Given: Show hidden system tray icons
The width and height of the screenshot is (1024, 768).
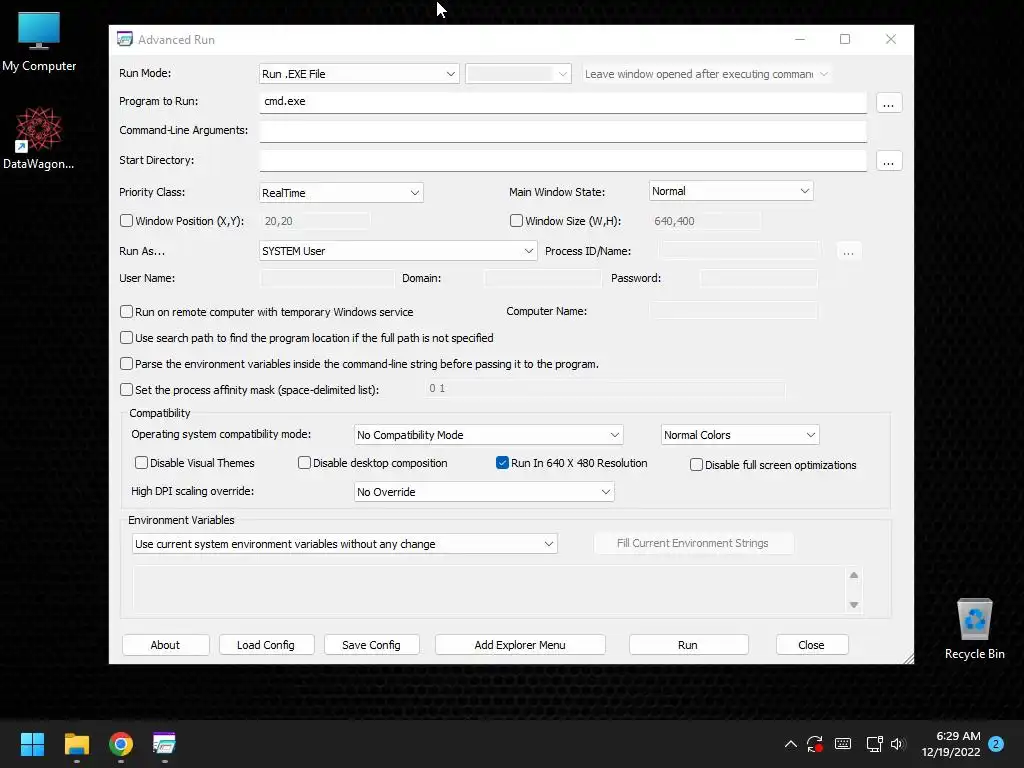Looking at the screenshot, I should [790, 744].
